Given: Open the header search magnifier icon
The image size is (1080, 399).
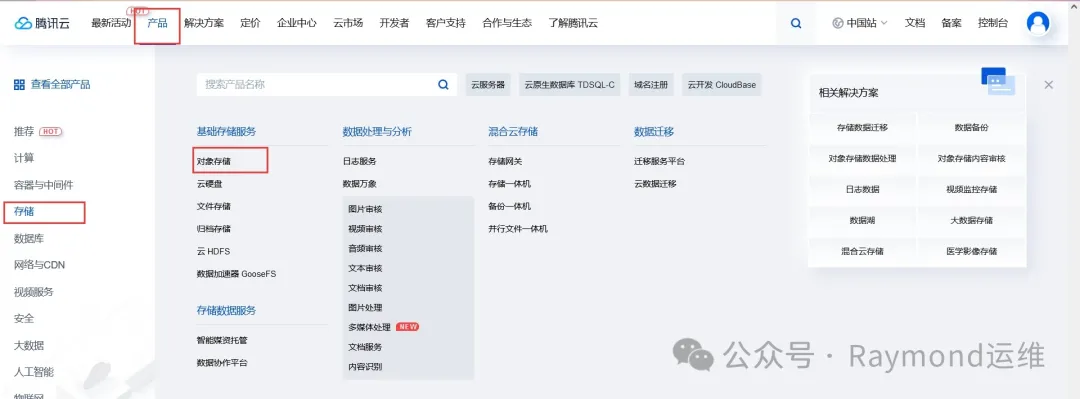Looking at the screenshot, I should pos(796,23).
